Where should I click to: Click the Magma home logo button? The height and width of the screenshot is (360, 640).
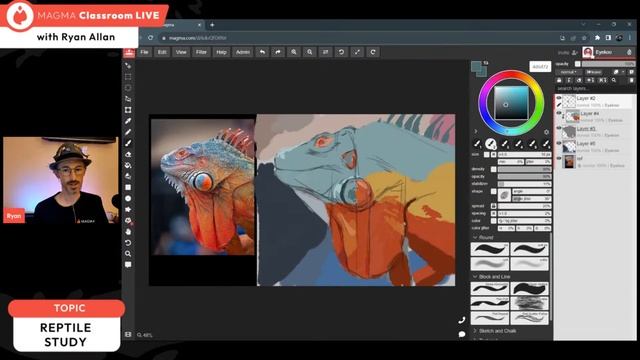(129, 53)
